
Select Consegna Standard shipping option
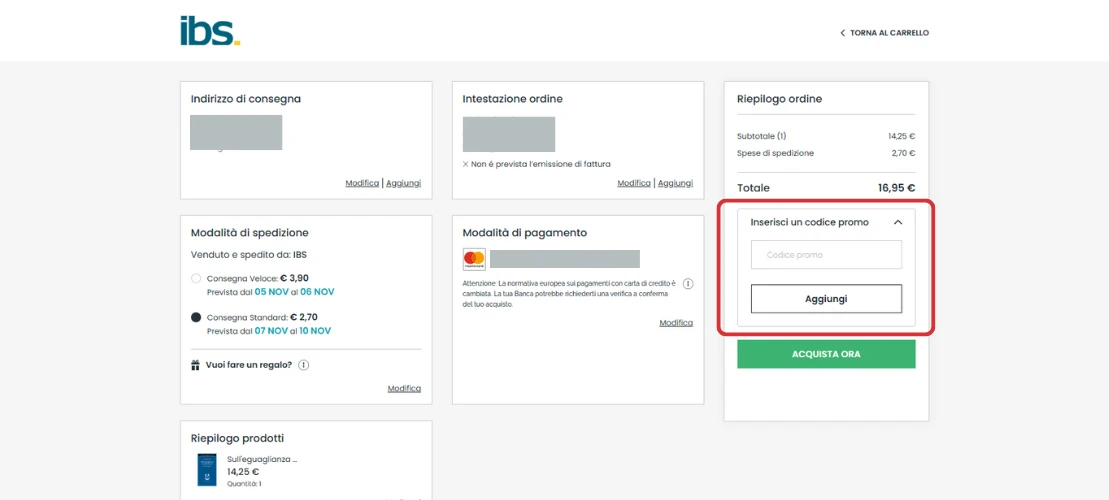click(196, 318)
